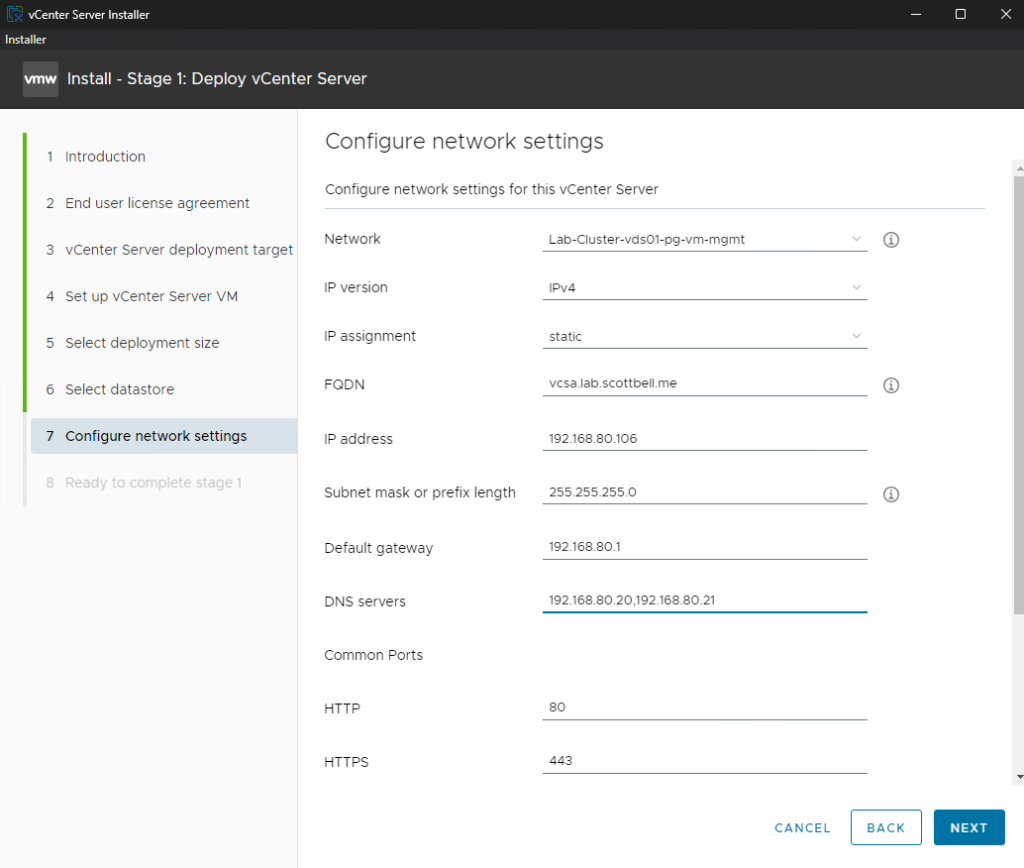Click the subnet mask info icon
Image resolution: width=1024 pixels, height=868 pixels.
[891, 494]
